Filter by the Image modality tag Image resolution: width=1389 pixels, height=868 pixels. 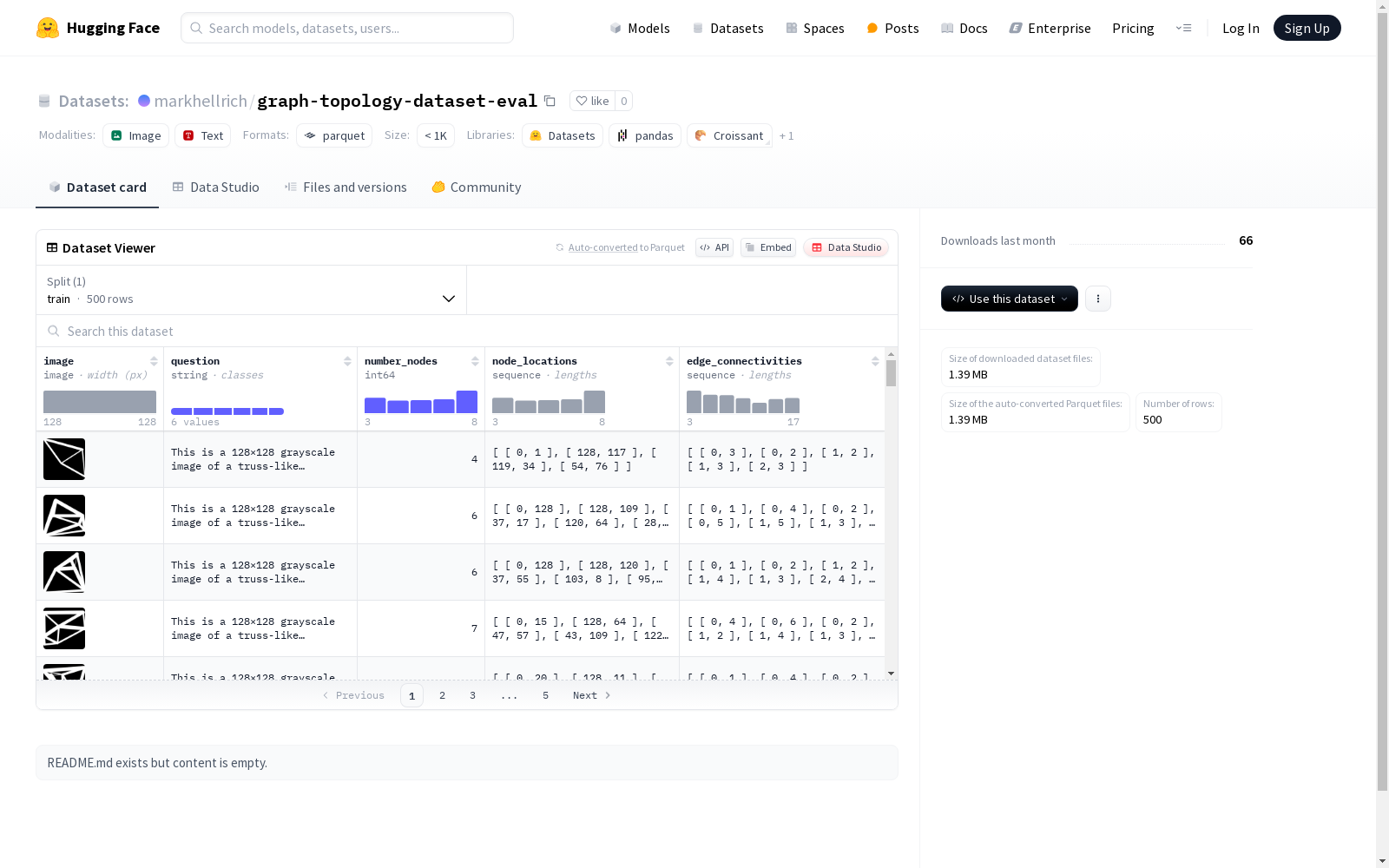136,135
